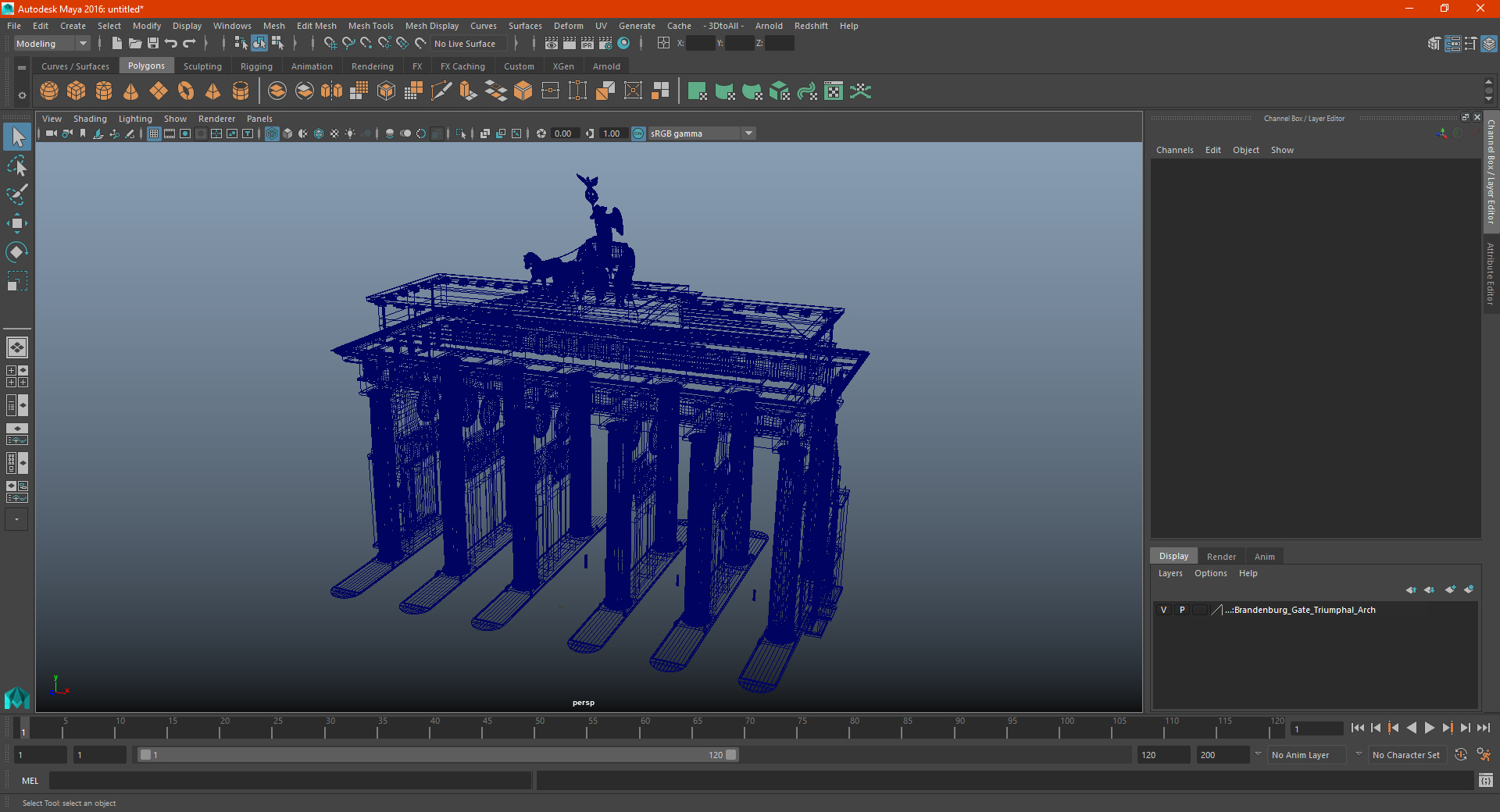Select the Paint Selection tool

click(x=16, y=194)
